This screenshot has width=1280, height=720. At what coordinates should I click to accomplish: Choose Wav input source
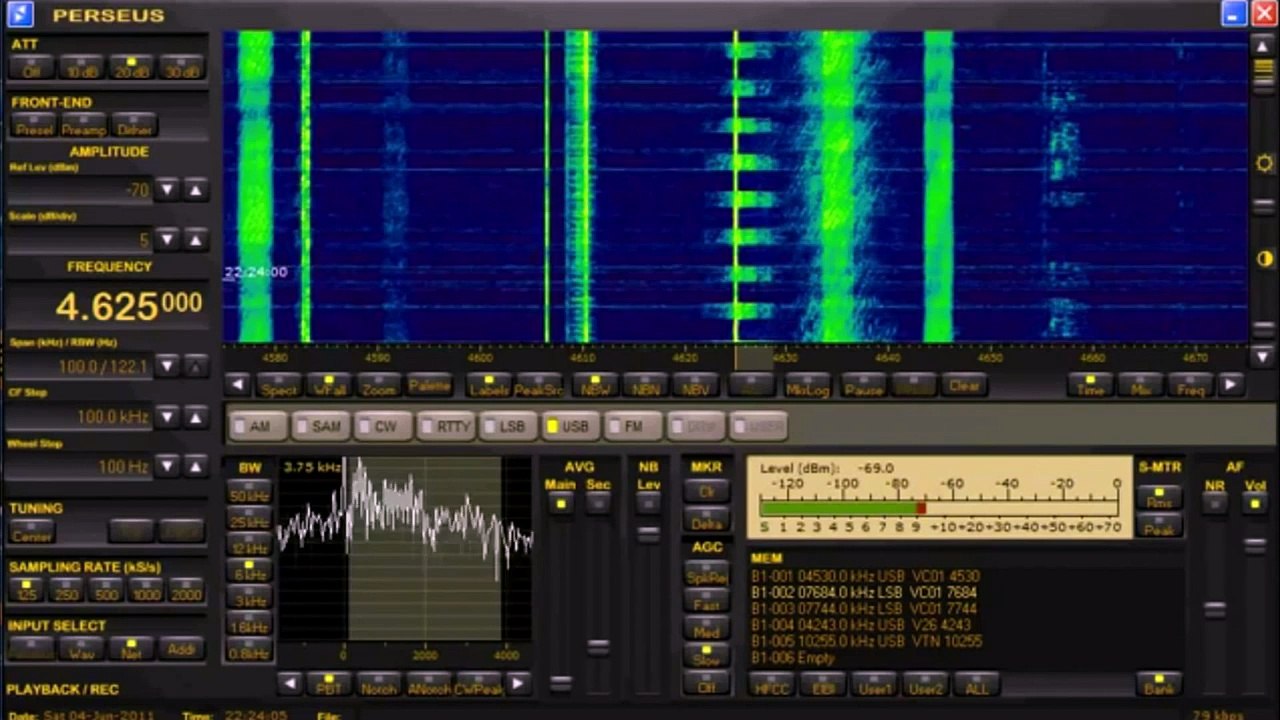[x=82, y=649]
